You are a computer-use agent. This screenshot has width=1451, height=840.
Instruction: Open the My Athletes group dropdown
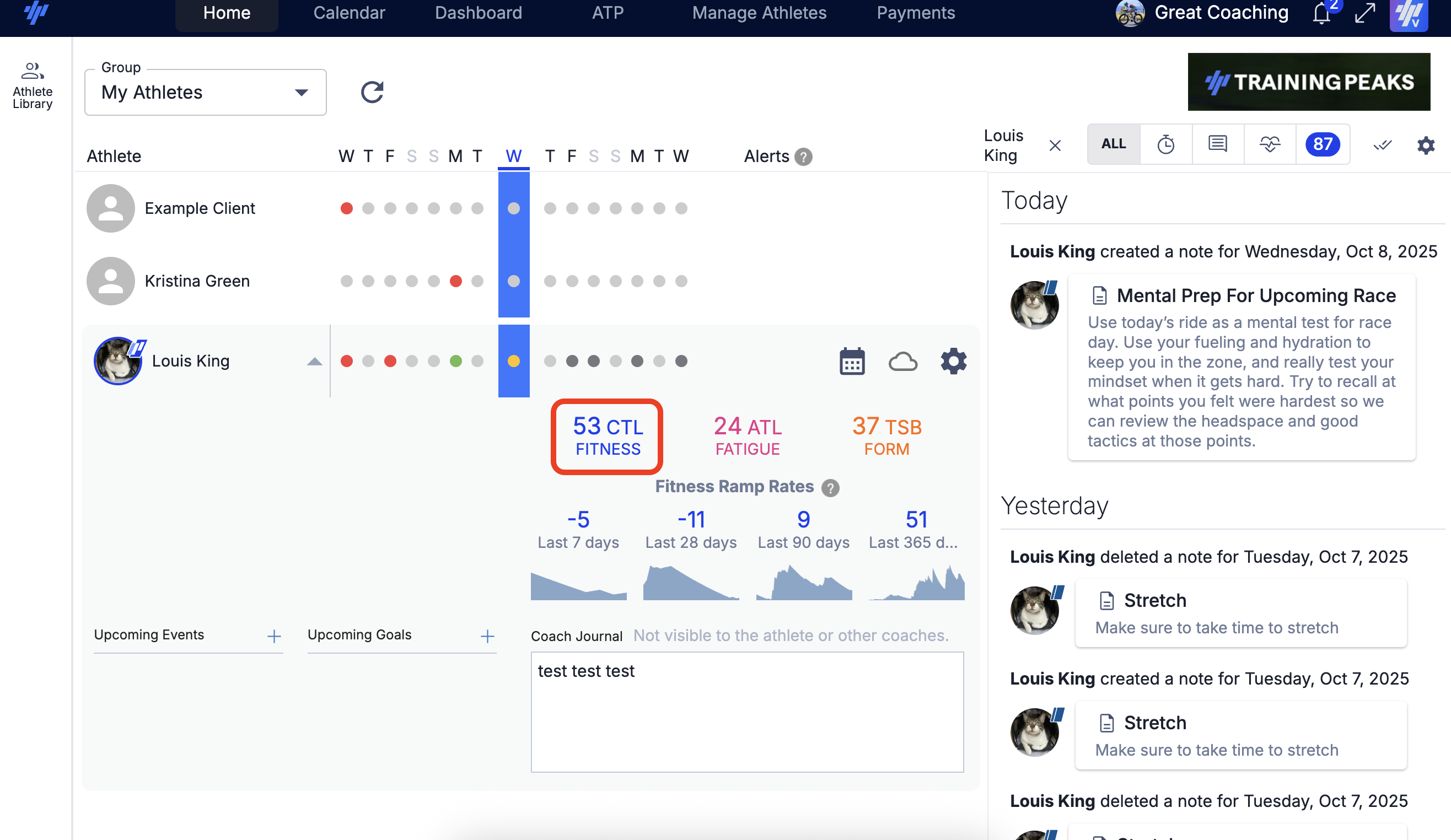[205, 92]
